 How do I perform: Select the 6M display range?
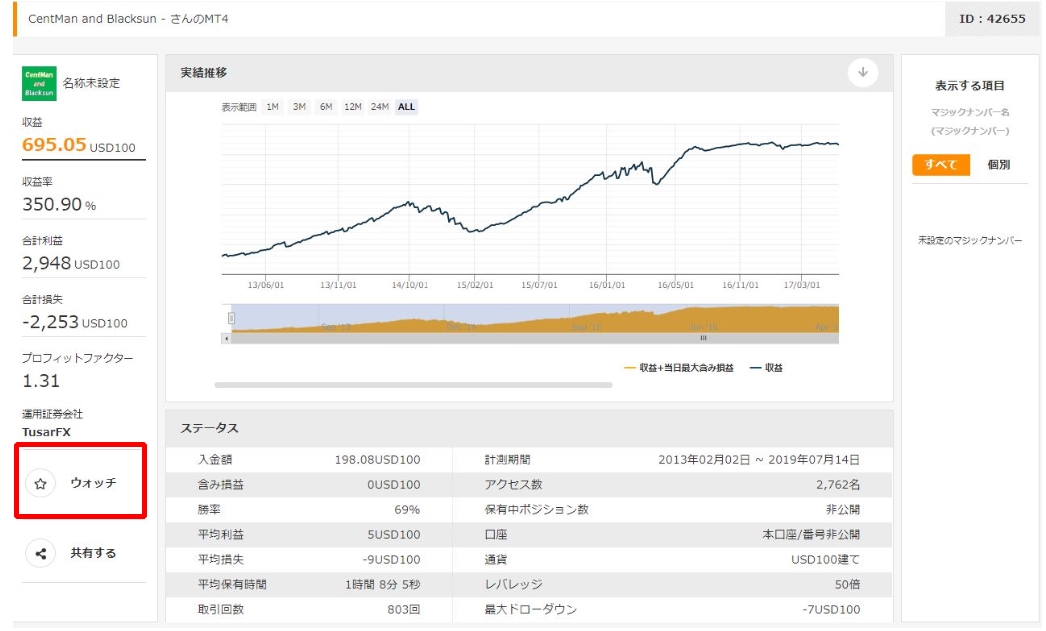pyautogui.click(x=326, y=107)
